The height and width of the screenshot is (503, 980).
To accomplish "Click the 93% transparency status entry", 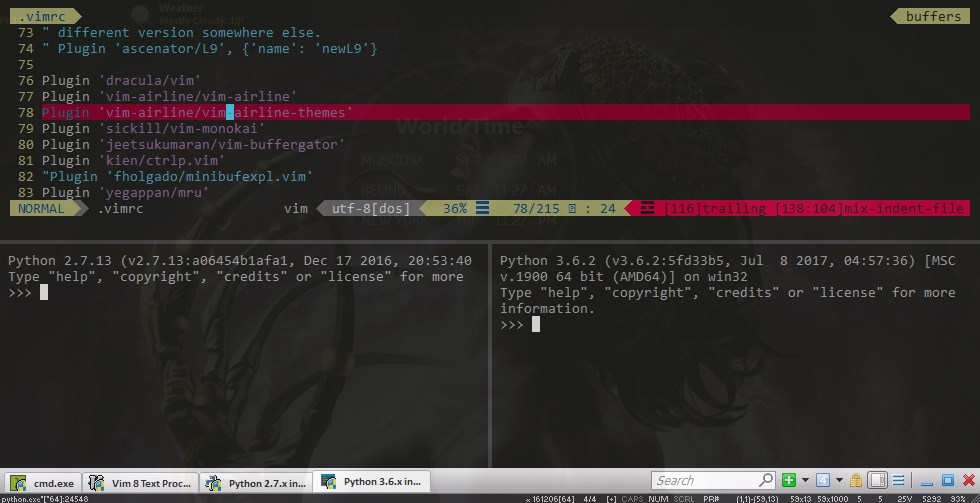I will [x=958, y=499].
